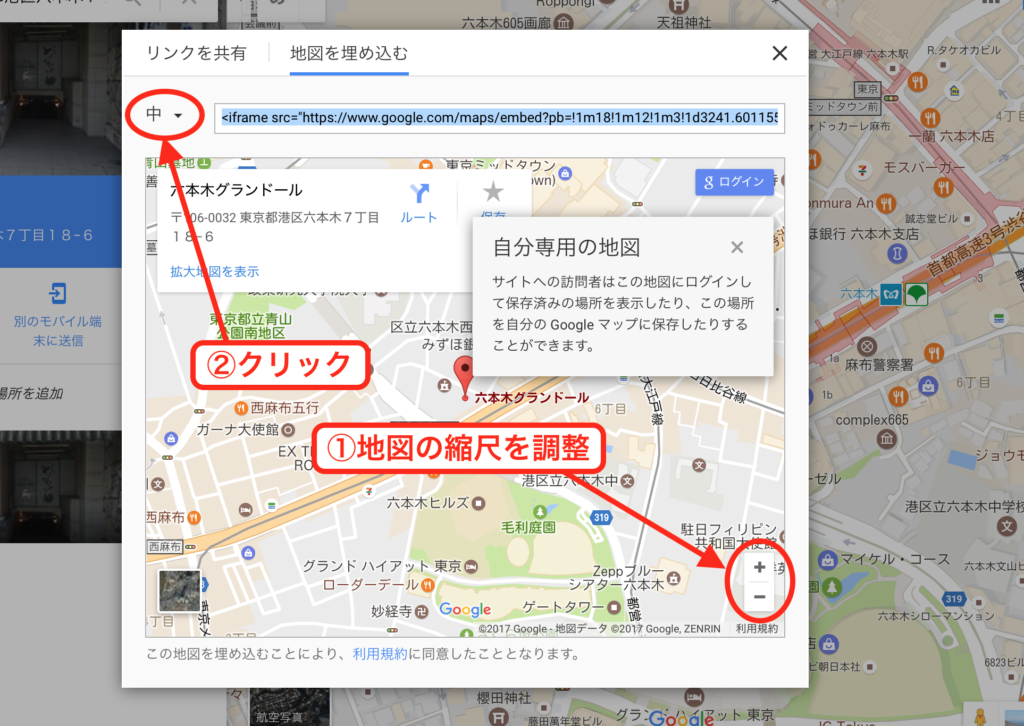Viewport: 1024px width, 726px height.
Task: Open 利用規約 link below the map
Action: coord(379,655)
